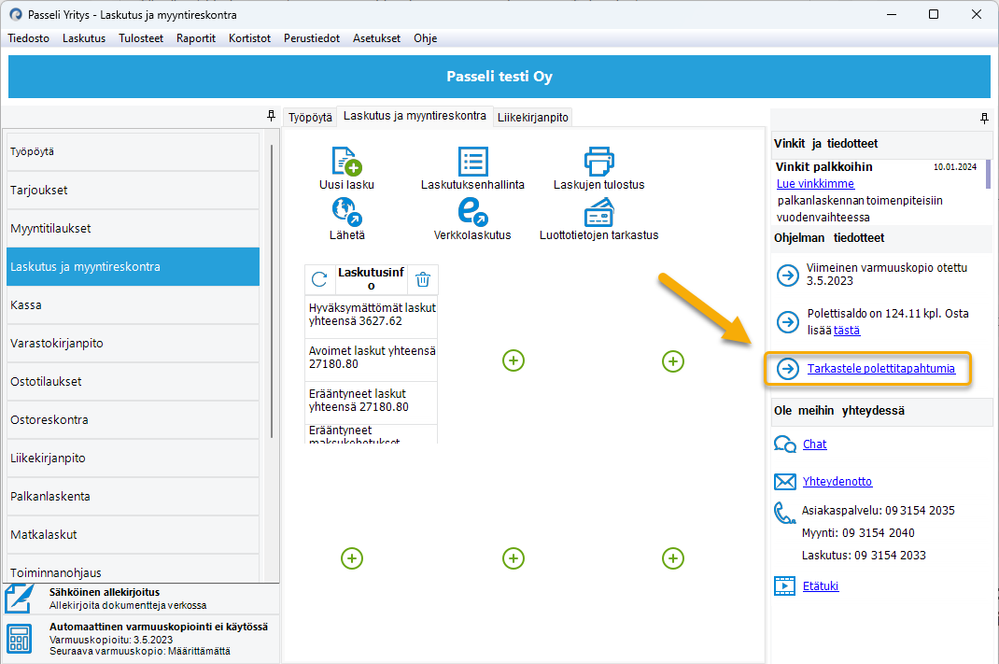Click the left sidebar scrollbar
The image size is (999, 664).
point(272,291)
